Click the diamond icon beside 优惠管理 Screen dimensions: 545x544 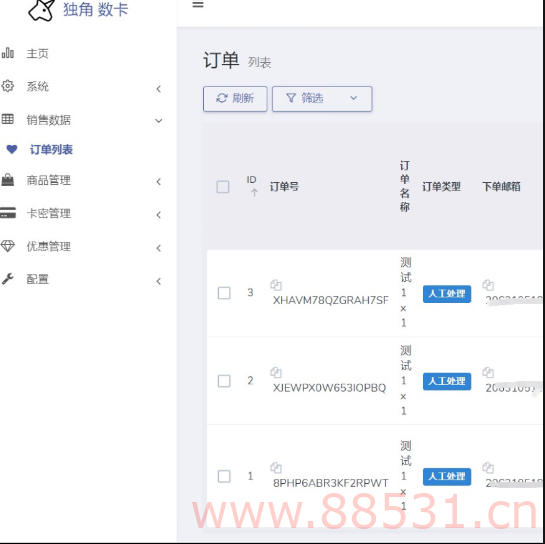coord(8,246)
